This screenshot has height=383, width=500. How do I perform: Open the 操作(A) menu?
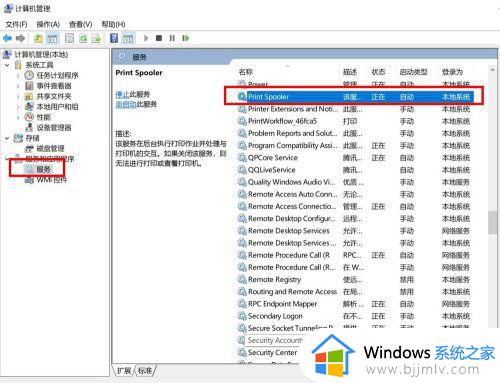click(x=48, y=24)
